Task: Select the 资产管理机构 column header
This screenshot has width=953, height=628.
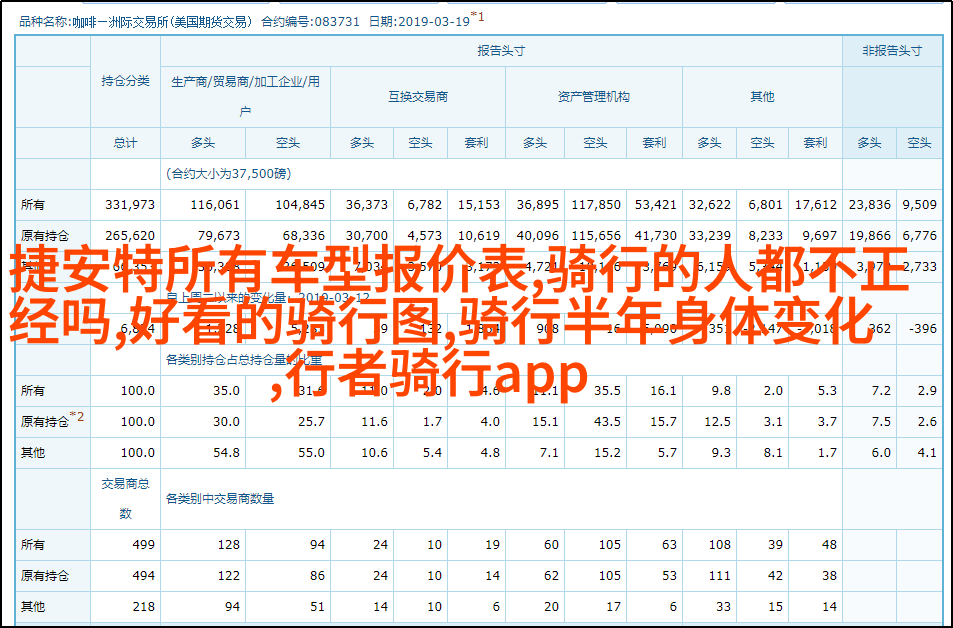Action: click(x=593, y=97)
